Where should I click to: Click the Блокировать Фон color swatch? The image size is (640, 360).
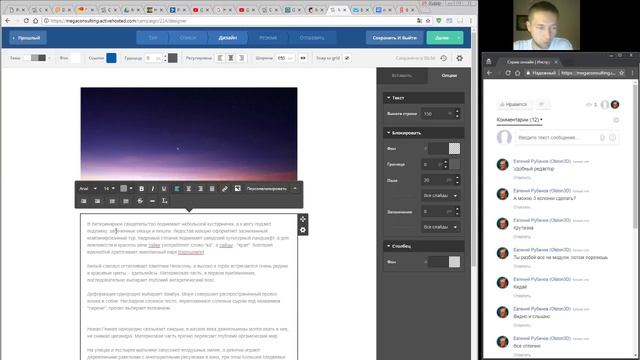pyautogui.click(x=454, y=149)
